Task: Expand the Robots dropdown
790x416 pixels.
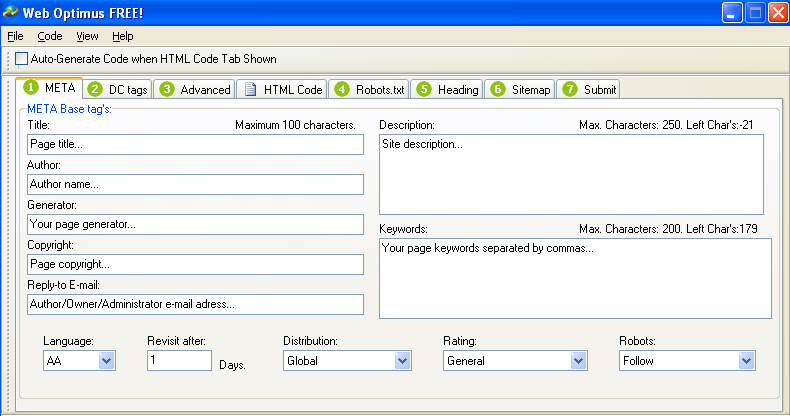Action: (x=746, y=361)
